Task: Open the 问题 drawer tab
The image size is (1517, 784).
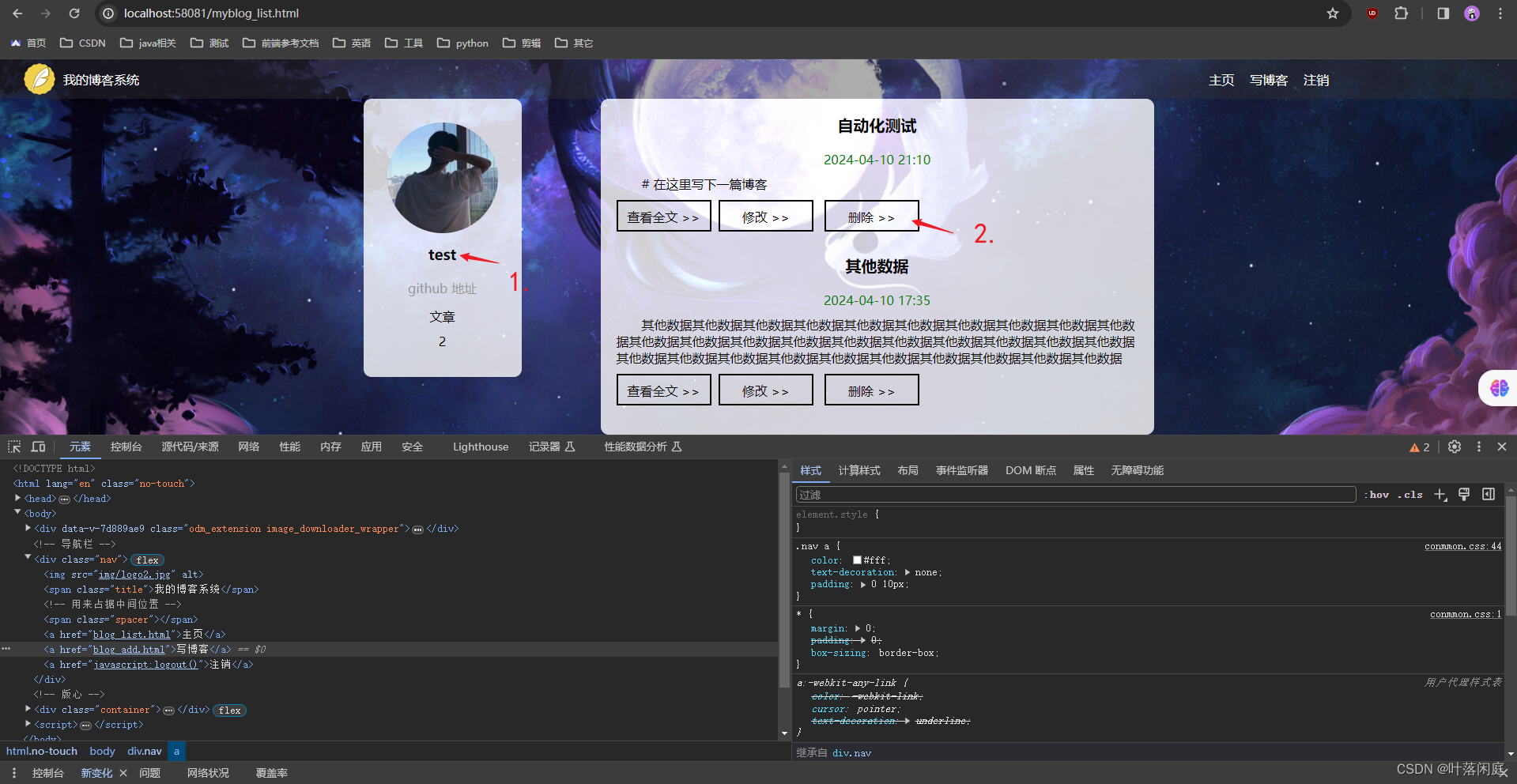Action: coord(150,773)
